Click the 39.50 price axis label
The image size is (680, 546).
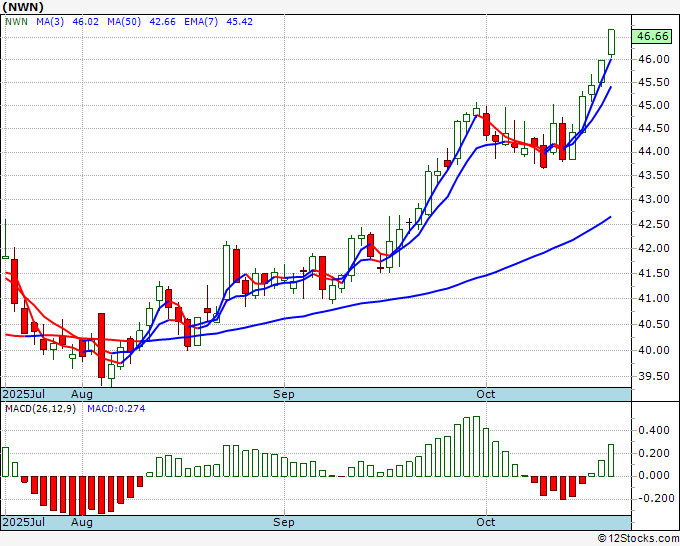point(654,376)
